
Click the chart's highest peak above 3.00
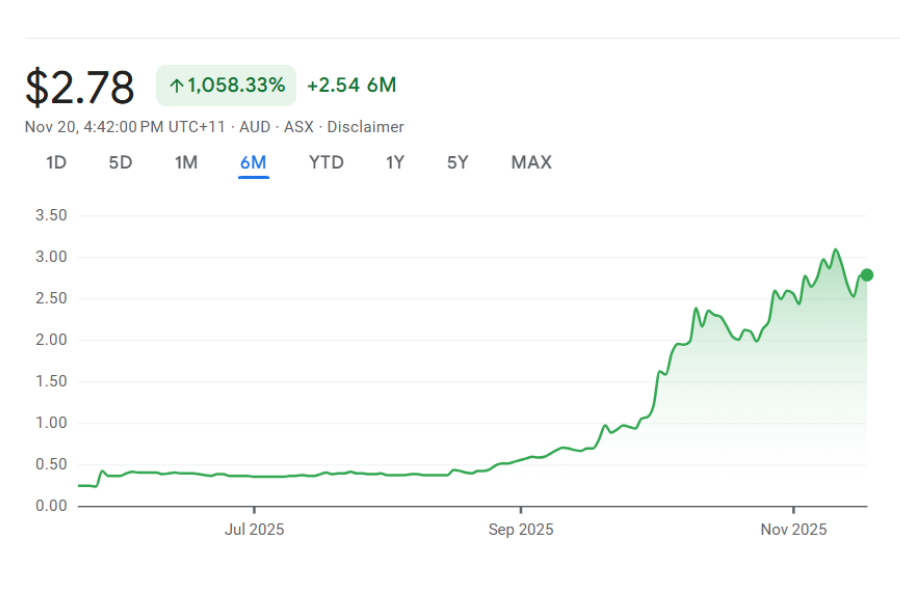(836, 250)
